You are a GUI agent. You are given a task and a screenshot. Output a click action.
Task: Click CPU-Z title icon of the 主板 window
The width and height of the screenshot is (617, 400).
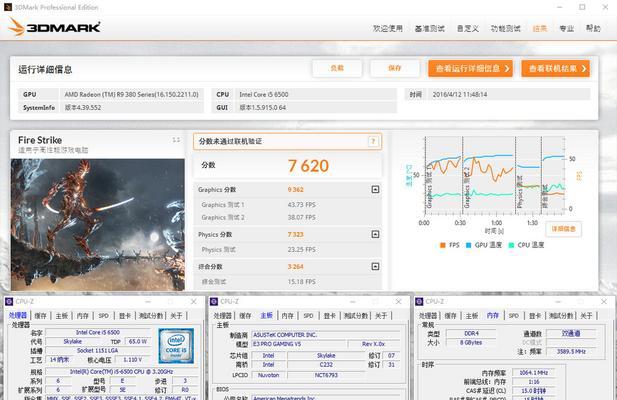[x=214, y=302]
